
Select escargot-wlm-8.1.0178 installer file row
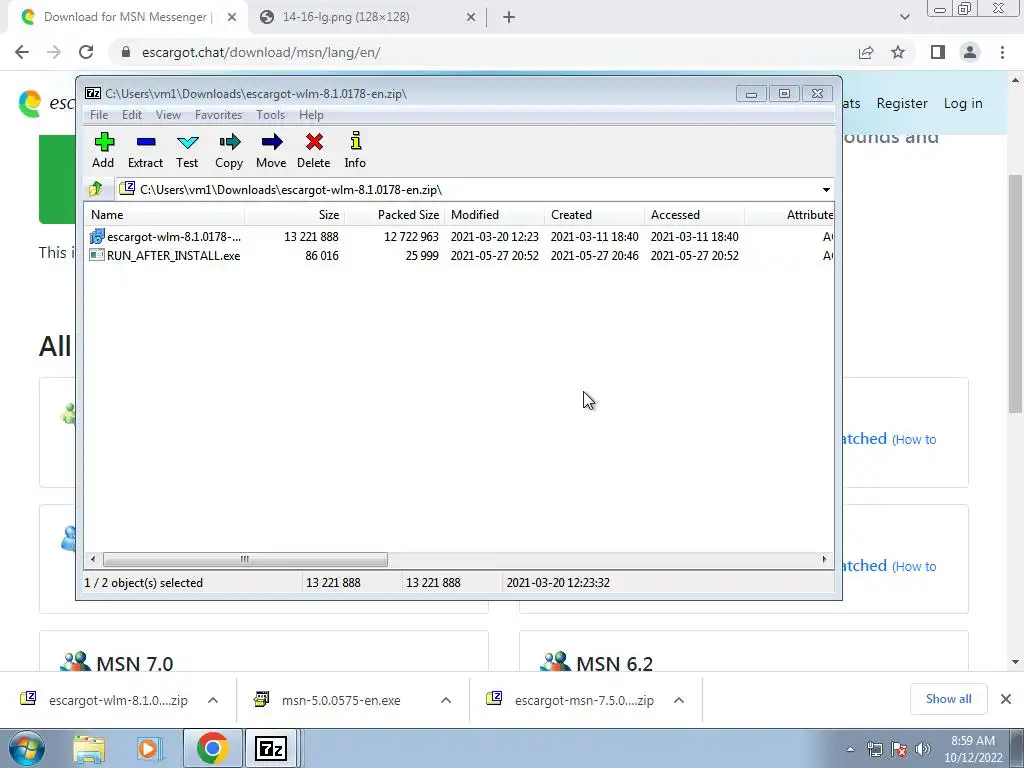(x=459, y=236)
